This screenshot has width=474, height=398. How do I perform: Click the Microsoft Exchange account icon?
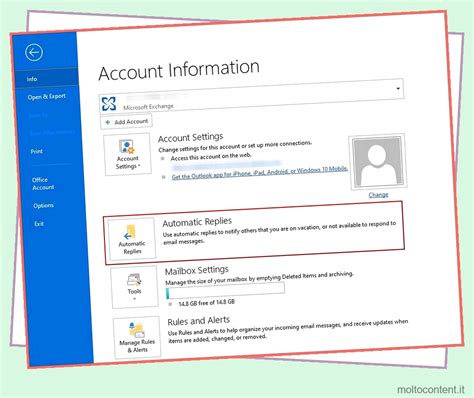[x=109, y=104]
